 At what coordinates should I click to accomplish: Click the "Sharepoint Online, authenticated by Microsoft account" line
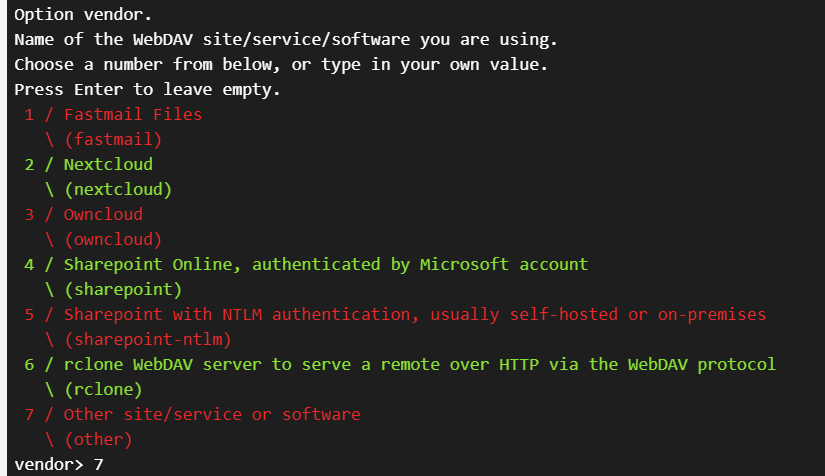325,264
